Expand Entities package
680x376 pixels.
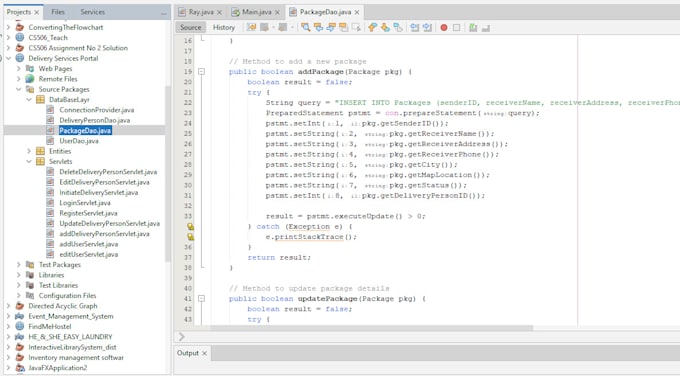[29, 151]
